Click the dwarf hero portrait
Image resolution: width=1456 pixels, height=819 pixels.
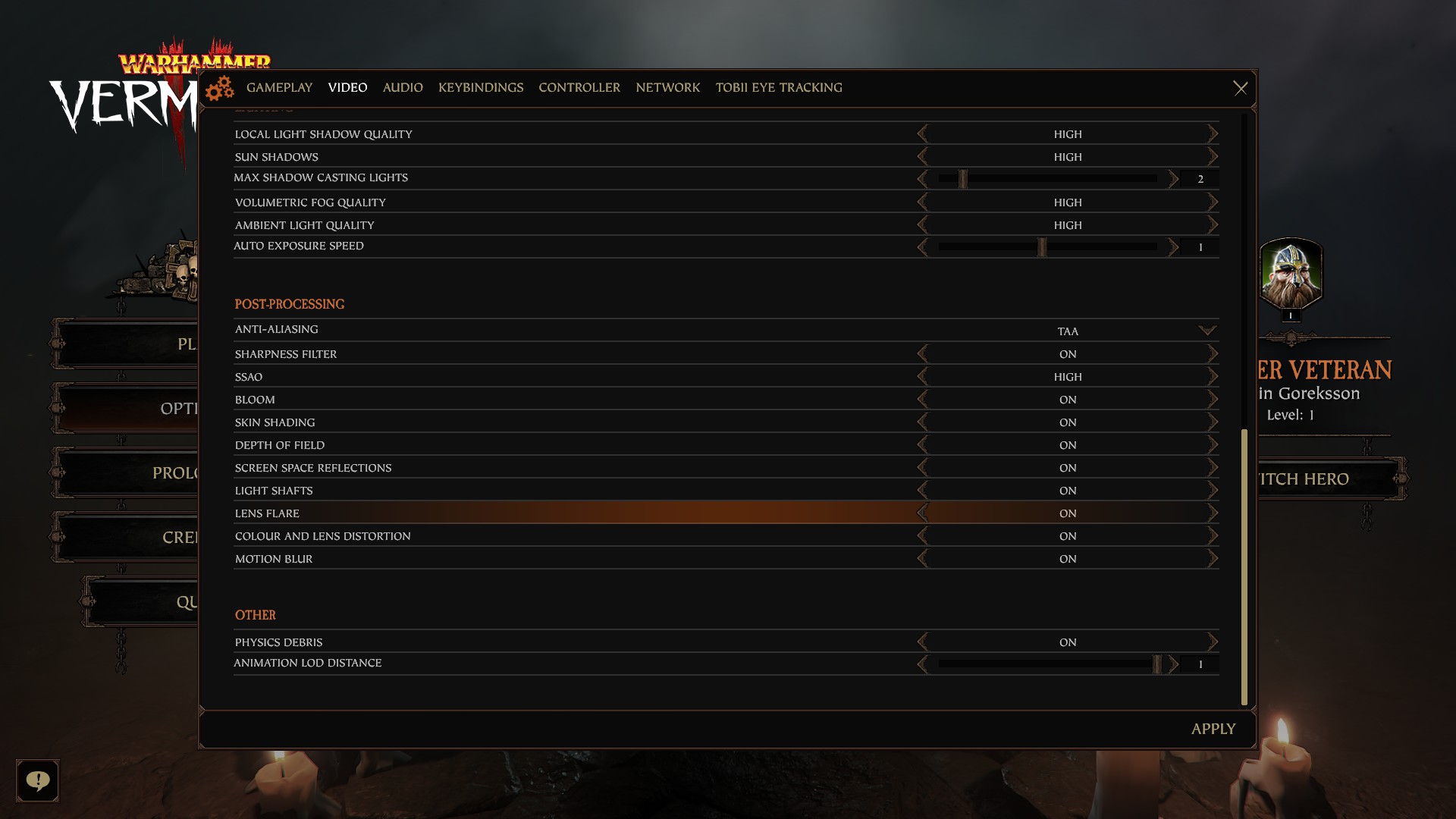tap(1291, 275)
